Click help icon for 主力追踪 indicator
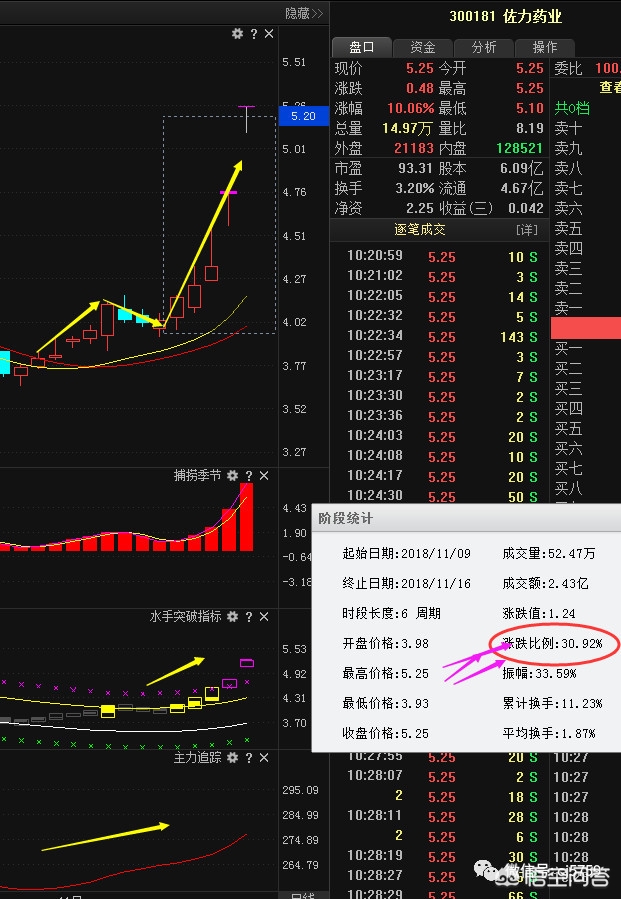This screenshot has height=899, width=621. [x=249, y=758]
